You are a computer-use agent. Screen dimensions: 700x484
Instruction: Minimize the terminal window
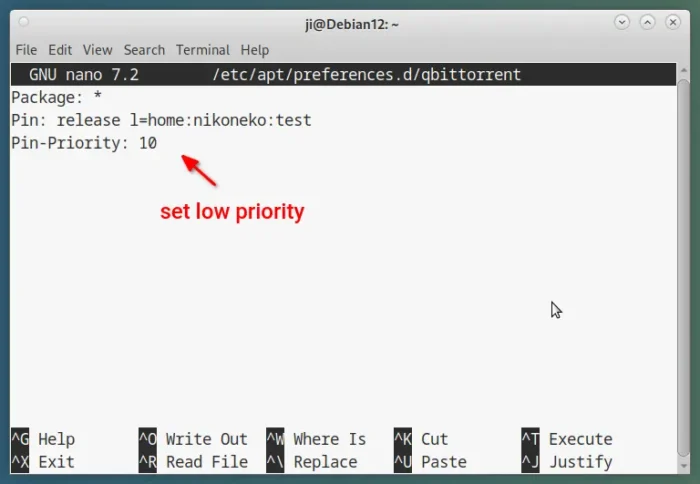click(622, 22)
